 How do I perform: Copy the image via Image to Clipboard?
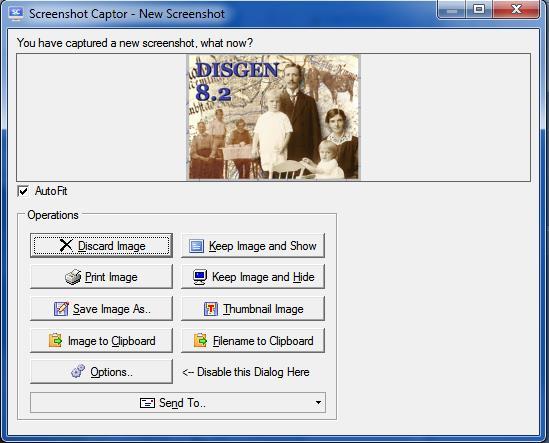(x=101, y=340)
